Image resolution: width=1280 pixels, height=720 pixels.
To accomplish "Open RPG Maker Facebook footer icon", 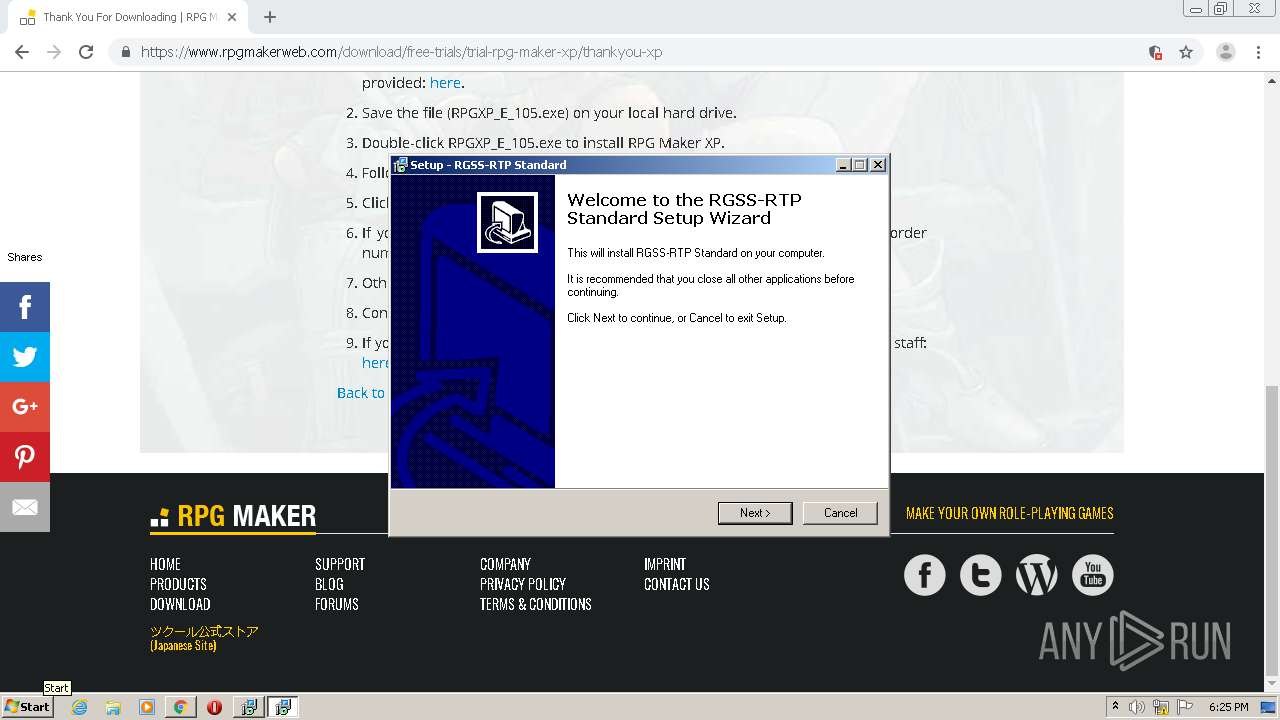I will [x=924, y=575].
